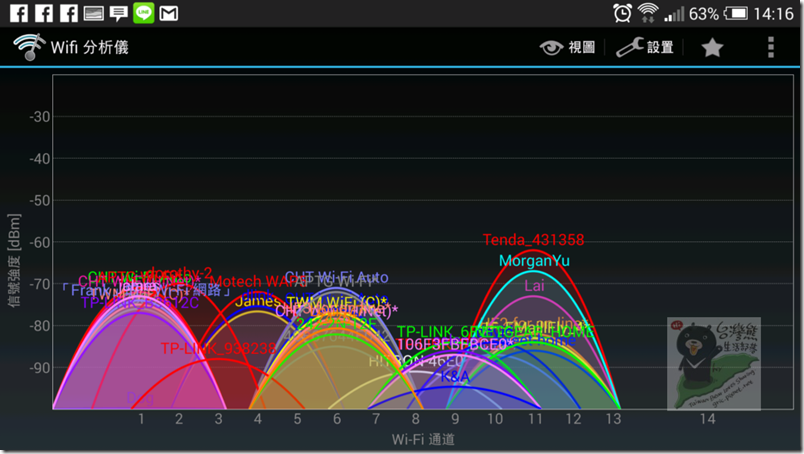Screen dimensions: 804x454
Task: Tap the -30 dBm axis value
Action: pyautogui.click(x=39, y=117)
